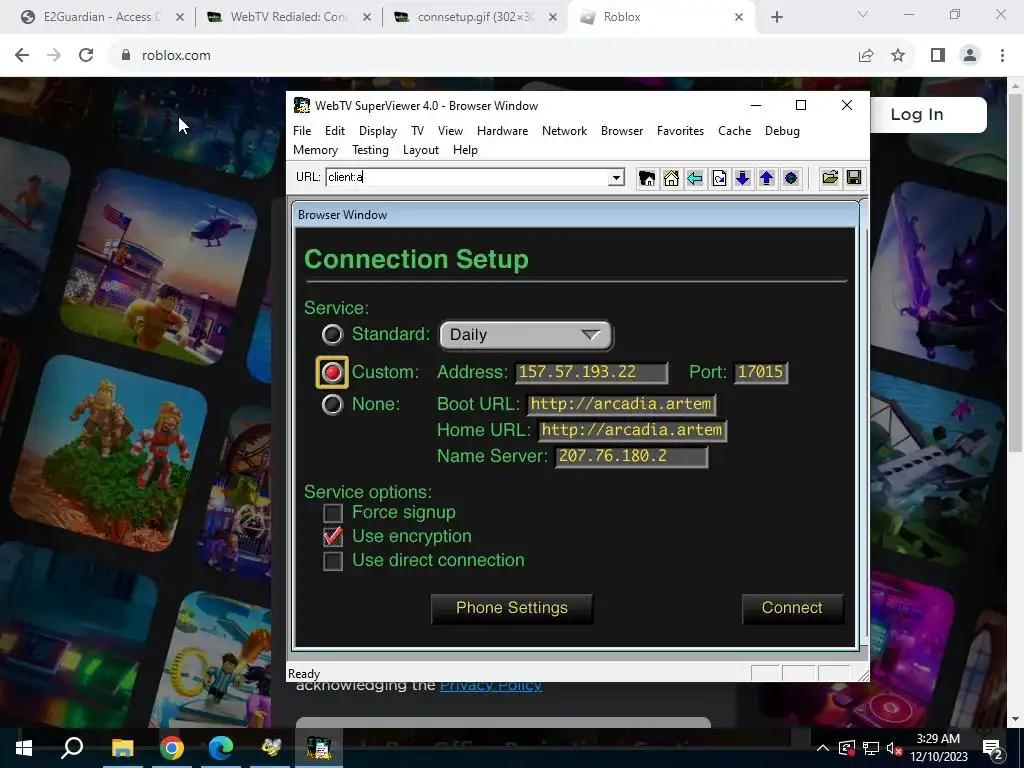Bookmark page with Chrome star icon

point(898,56)
